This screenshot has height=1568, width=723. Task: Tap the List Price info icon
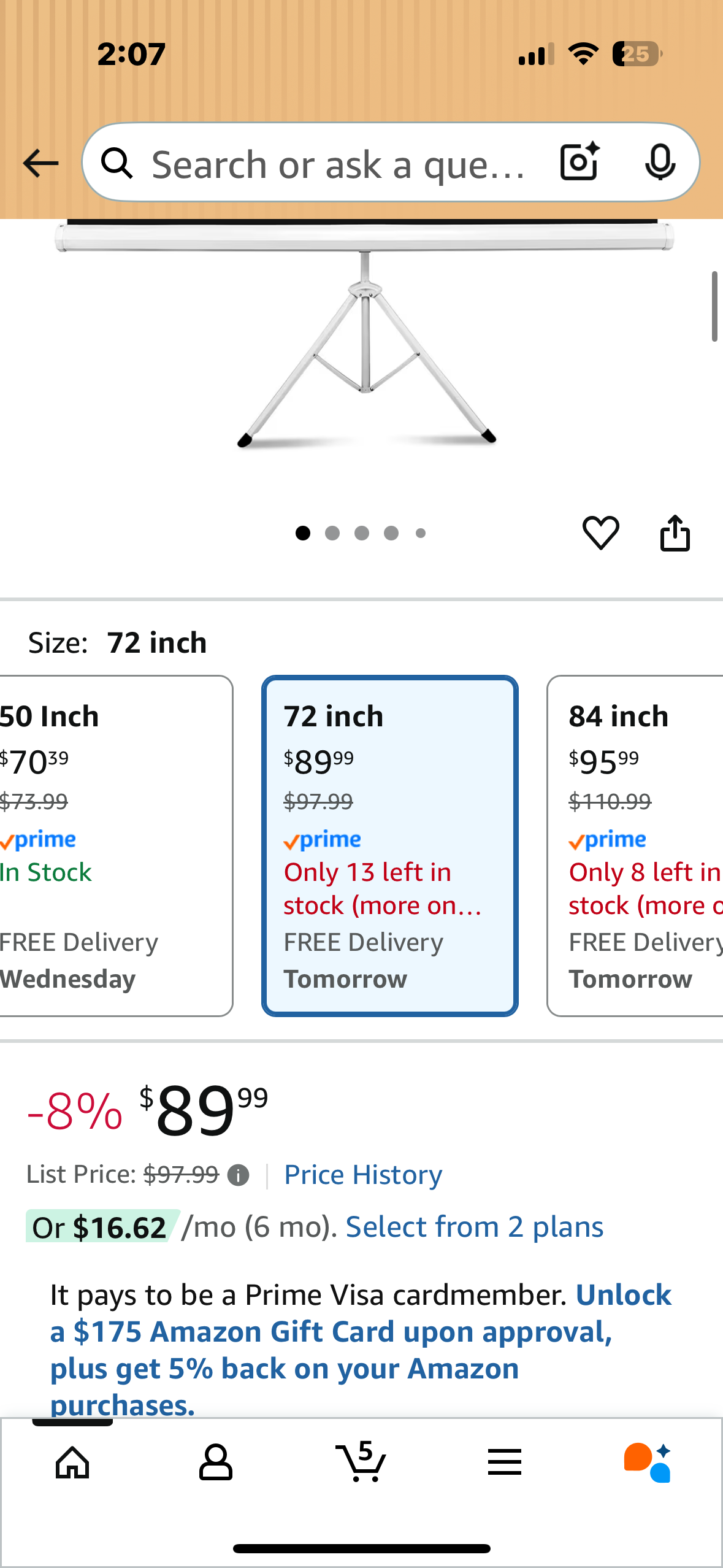coord(239,1175)
